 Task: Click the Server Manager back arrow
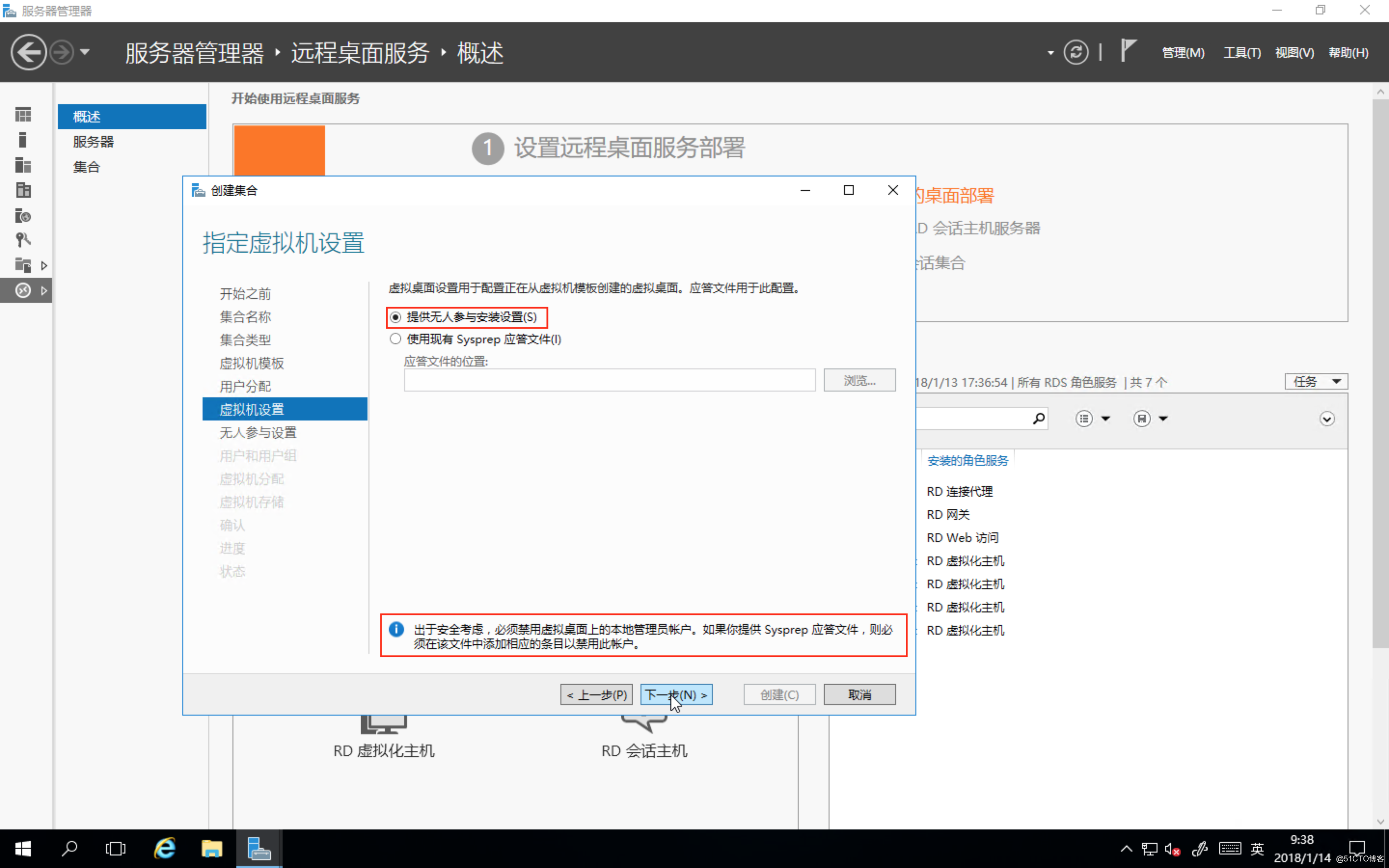[28, 52]
